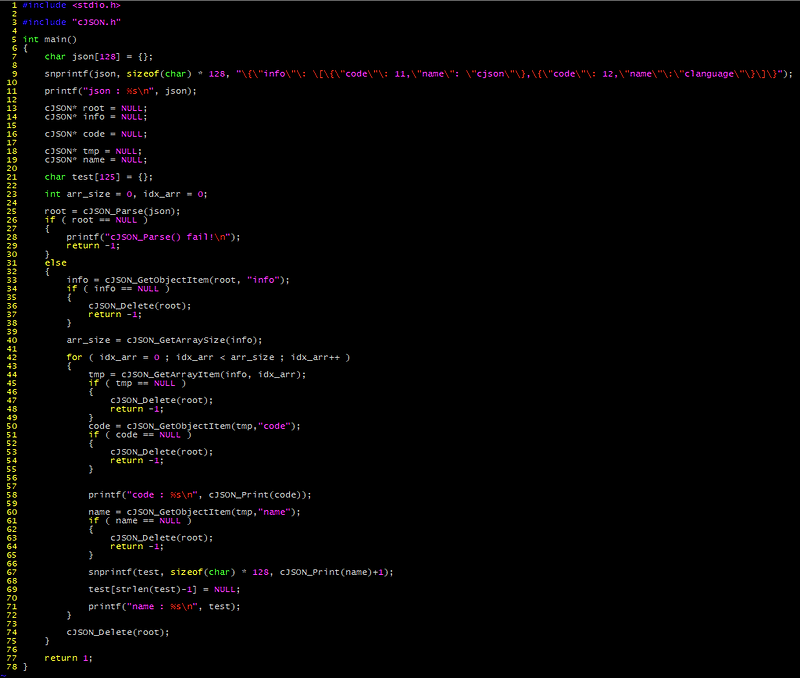
Task: Click 'printf("json : %s\n", json);' line
Action: (120, 91)
